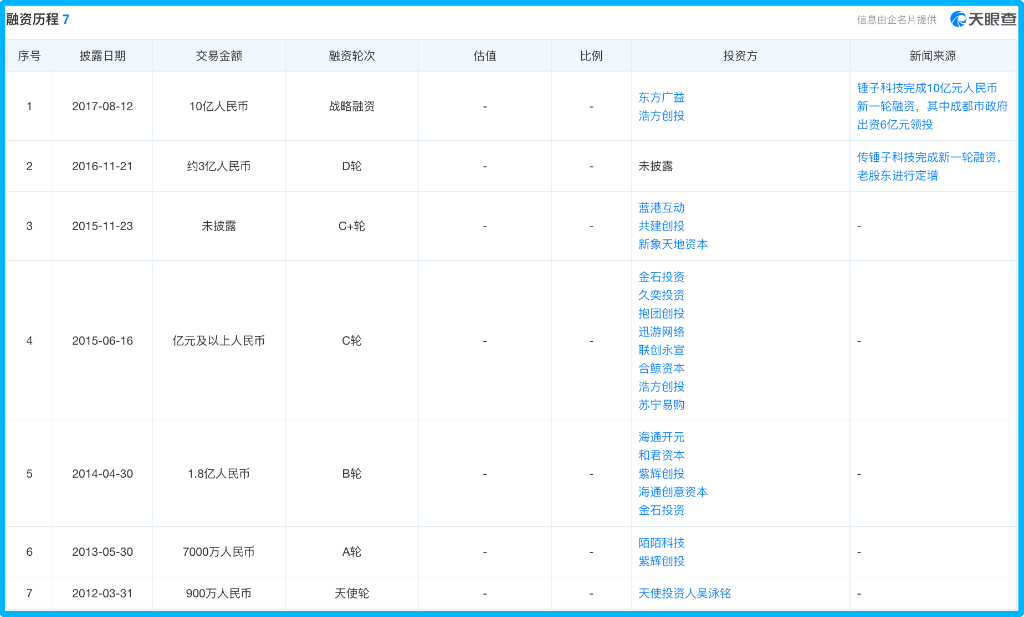Select date cell 2012-03-31
Viewport: 1024px width, 617px height.
(x=103, y=593)
